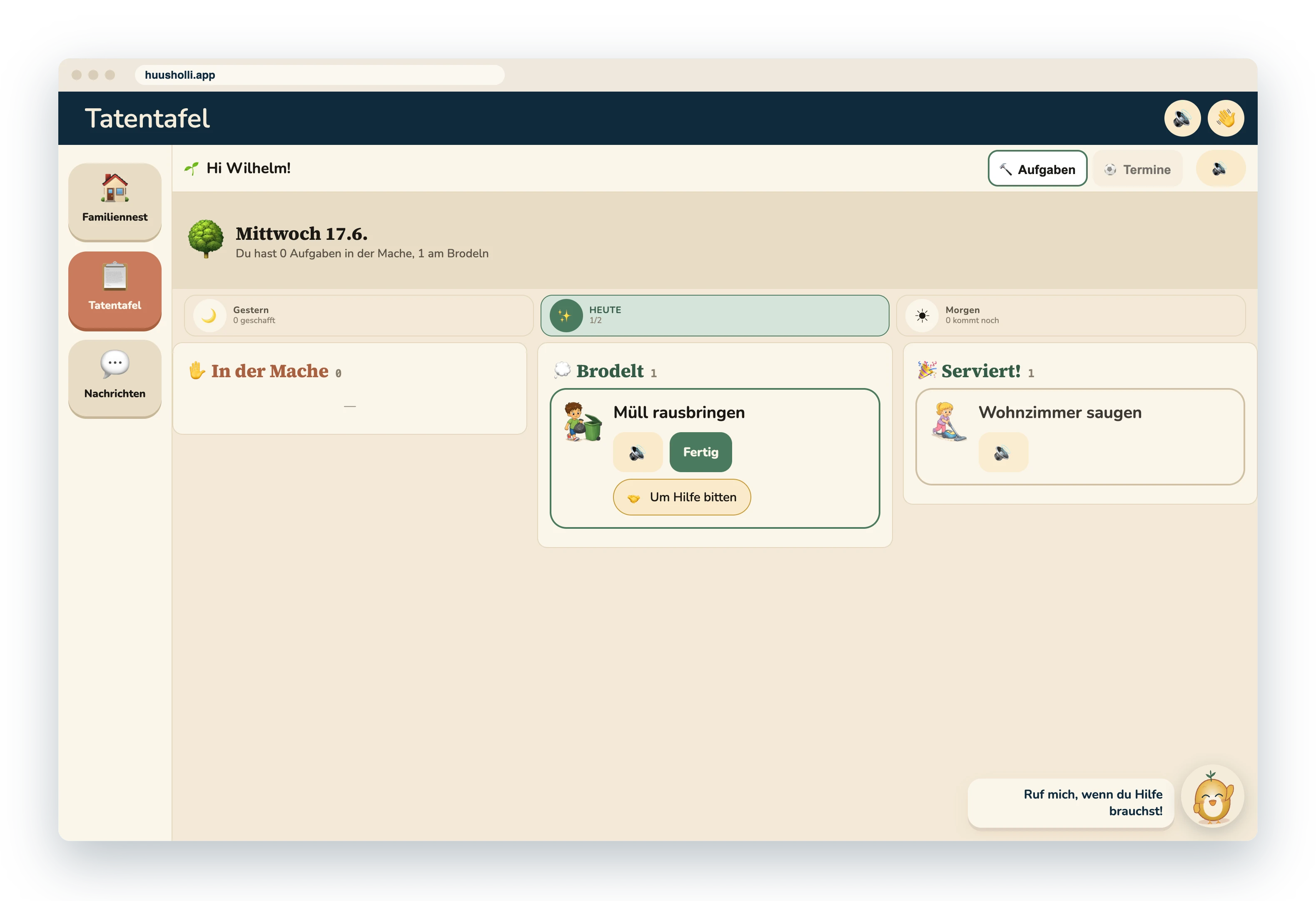1316x901 pixels.
Task: Click the In der Mache column heading
Action: (x=269, y=371)
